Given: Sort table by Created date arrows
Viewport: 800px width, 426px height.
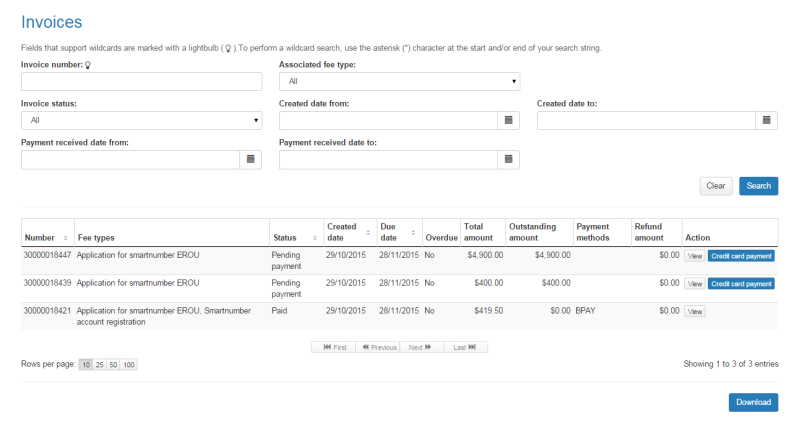Looking at the screenshot, I should (x=368, y=232).
